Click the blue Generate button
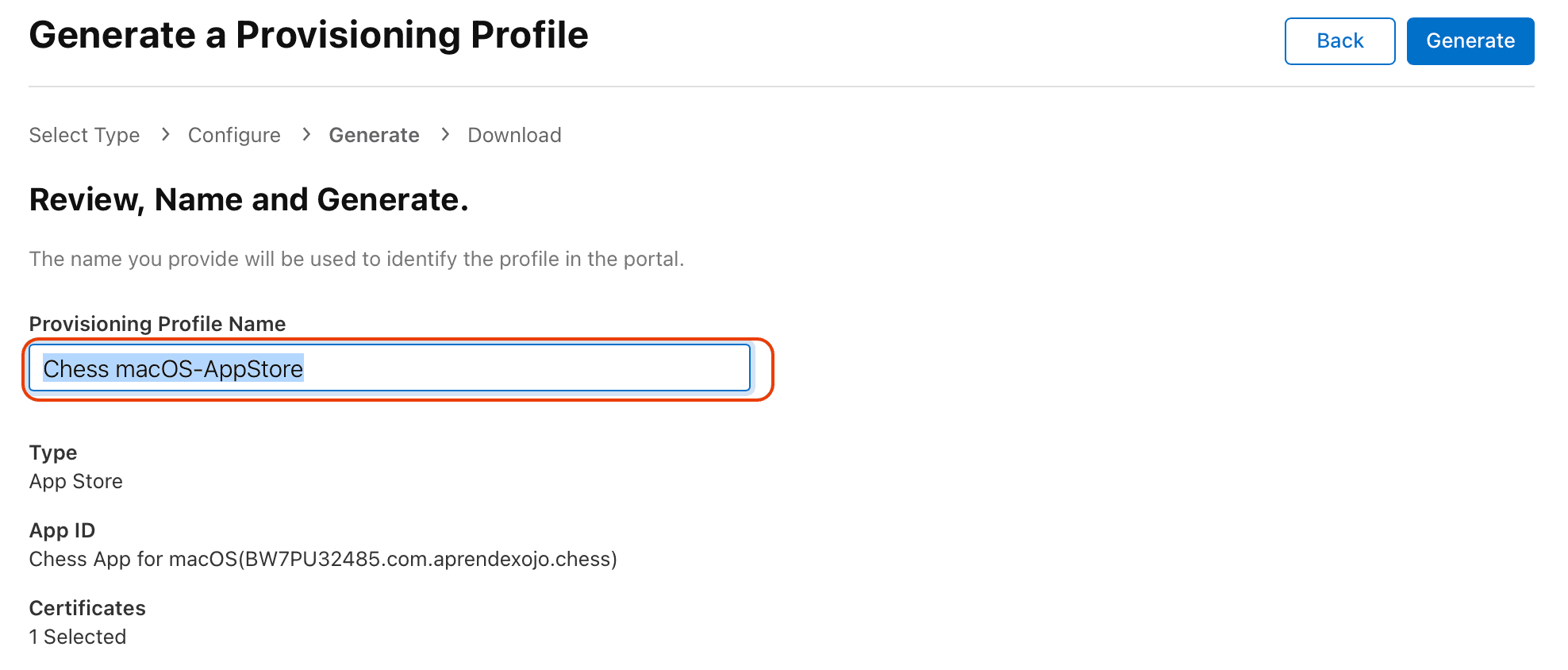Image resolution: width=1568 pixels, height=670 pixels. point(1470,41)
